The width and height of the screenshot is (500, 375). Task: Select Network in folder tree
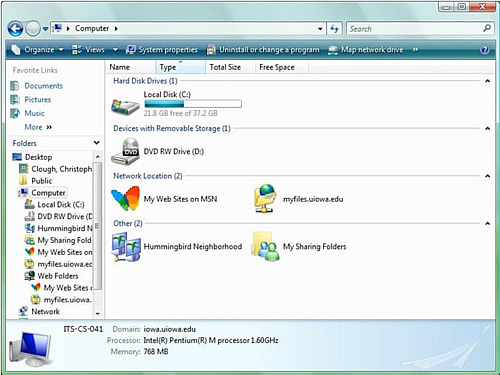[x=45, y=312]
